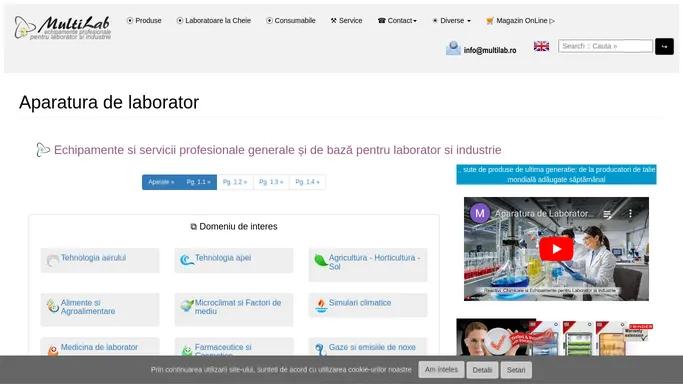Click the Alimente si Agroalimentare icon
This screenshot has height=384, width=683.
(52, 306)
